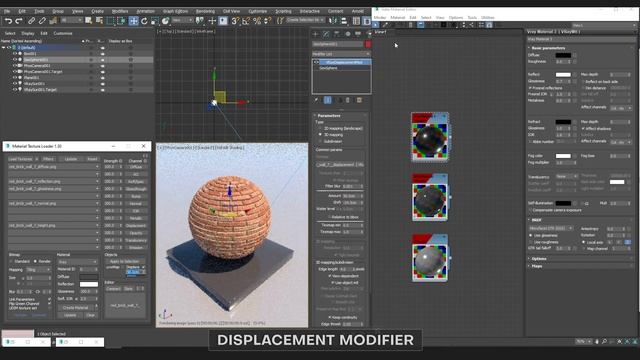Toggle 3D Snaps icon
Screen dimensions: 640x360
235,20
